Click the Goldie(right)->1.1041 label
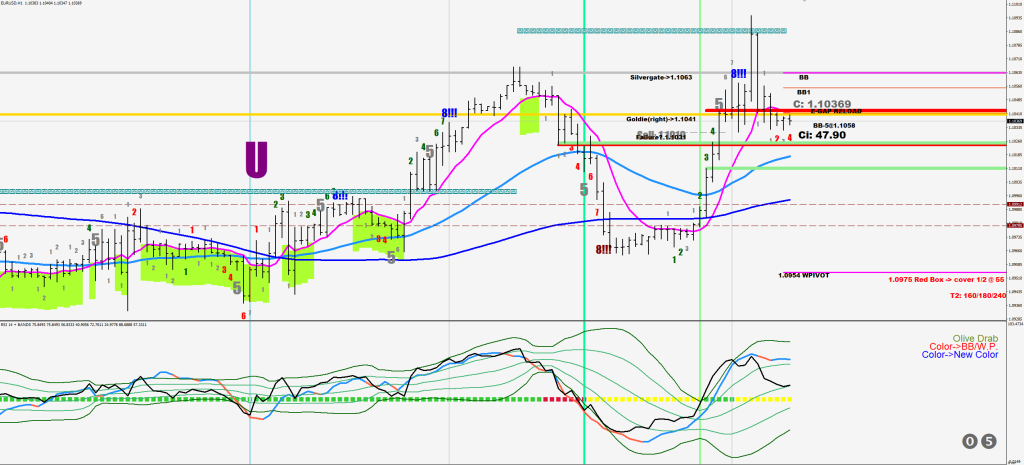Screen dimensions: 1024x465 659,119
